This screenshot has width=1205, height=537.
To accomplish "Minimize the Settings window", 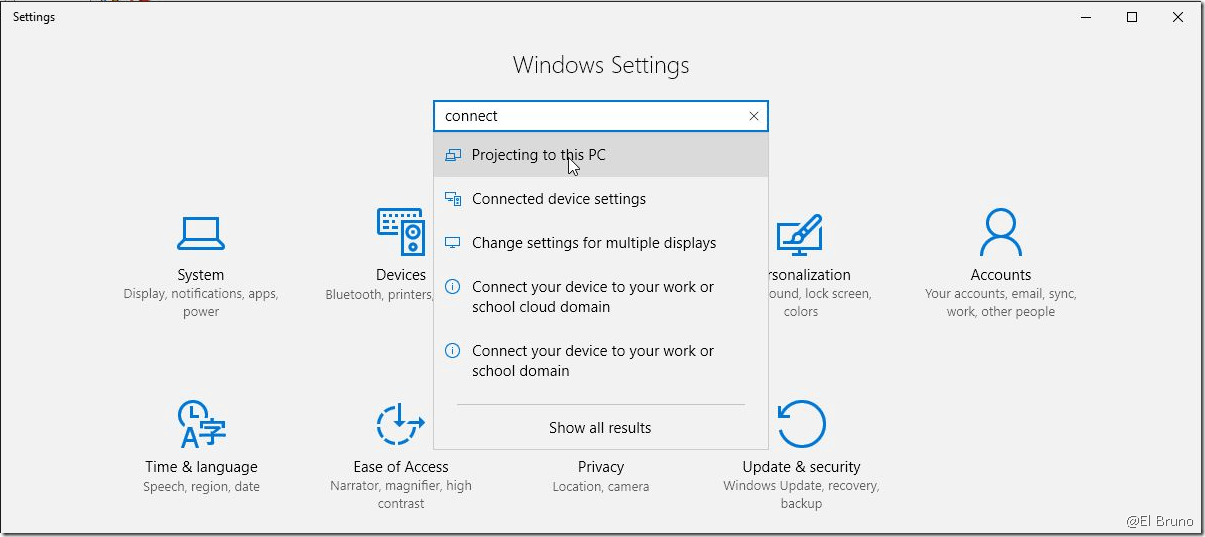I will pyautogui.click(x=1086, y=17).
